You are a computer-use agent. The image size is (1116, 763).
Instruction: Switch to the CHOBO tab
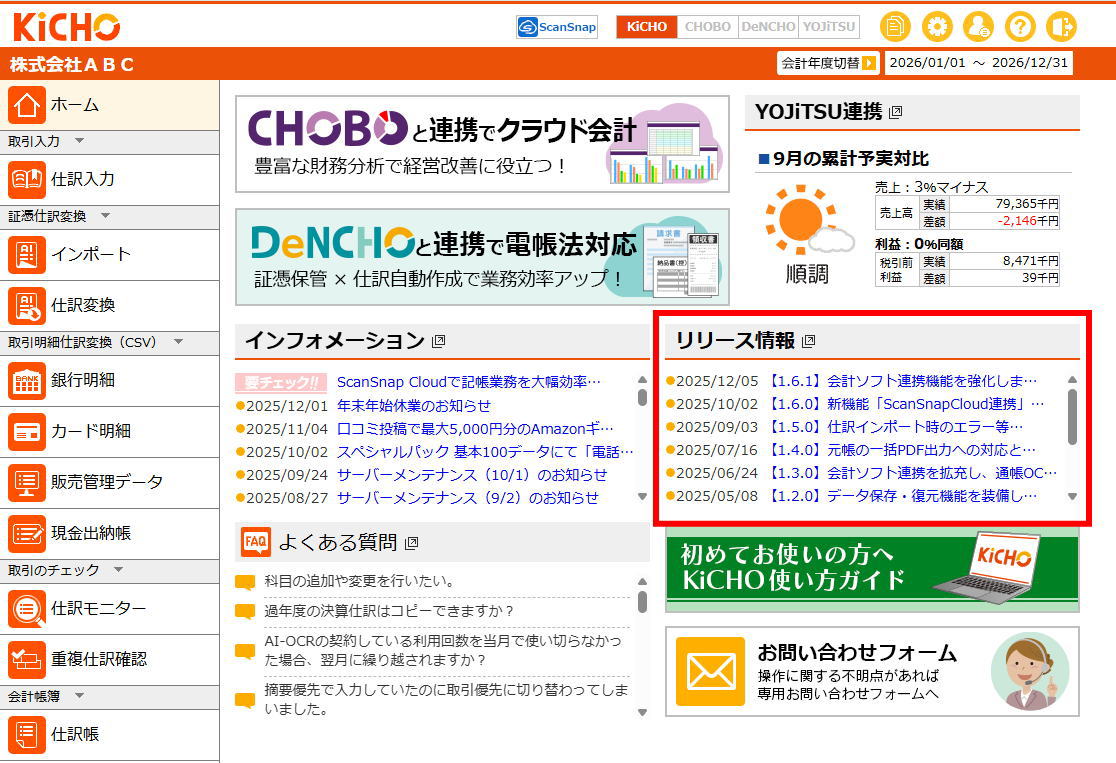[707, 27]
